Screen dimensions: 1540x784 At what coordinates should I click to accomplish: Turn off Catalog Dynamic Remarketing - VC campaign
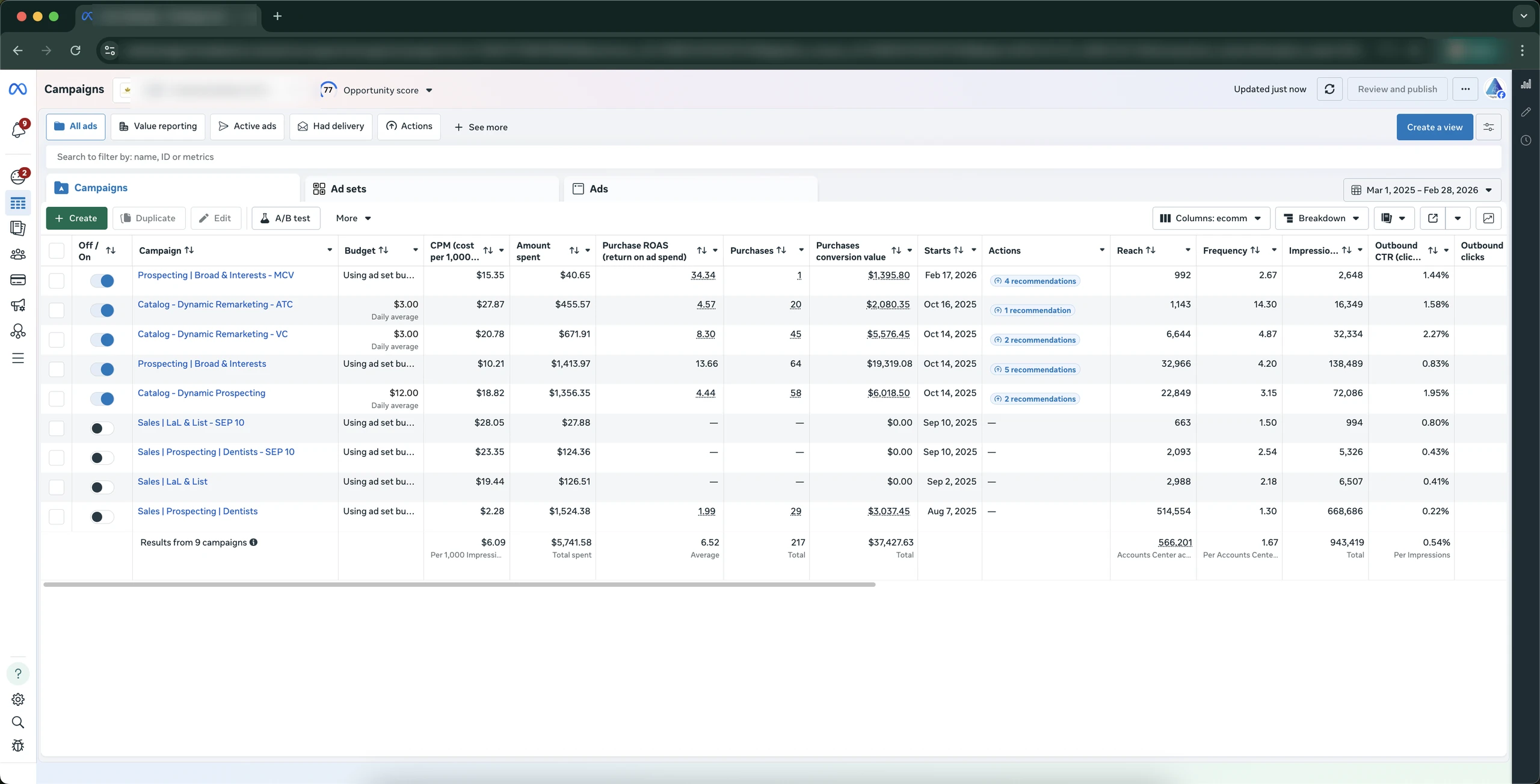[102, 340]
